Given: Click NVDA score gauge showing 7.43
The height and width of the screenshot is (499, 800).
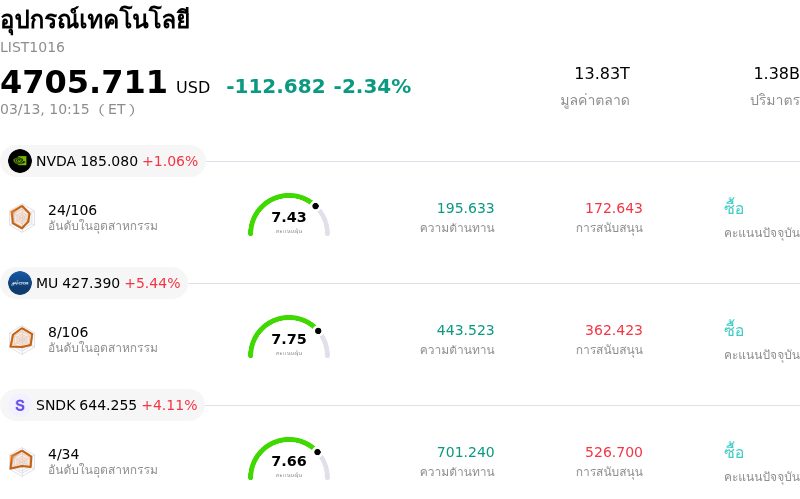Looking at the screenshot, I should (289, 217).
